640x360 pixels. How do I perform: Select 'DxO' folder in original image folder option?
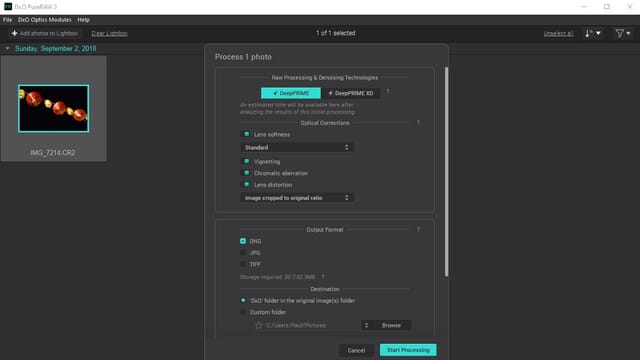(x=243, y=300)
